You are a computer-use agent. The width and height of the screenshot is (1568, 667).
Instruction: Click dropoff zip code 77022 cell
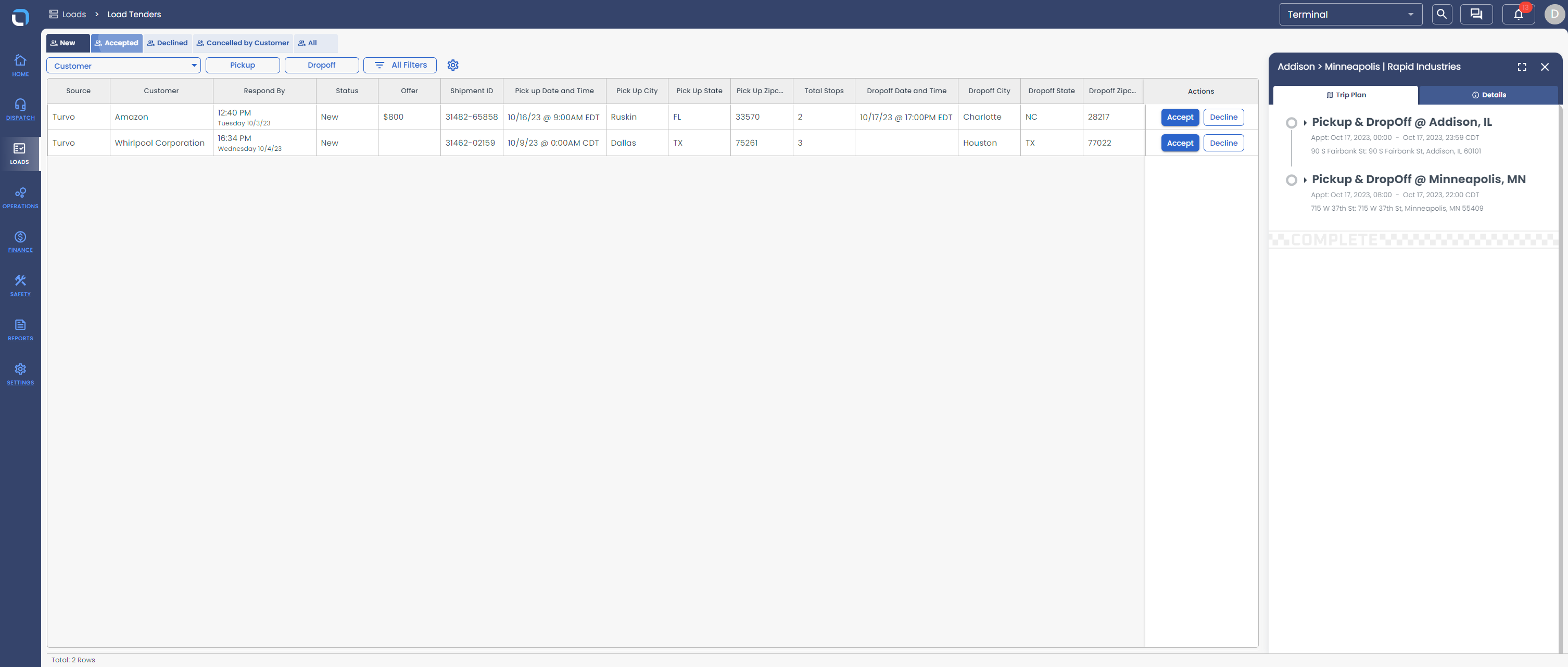click(1114, 143)
